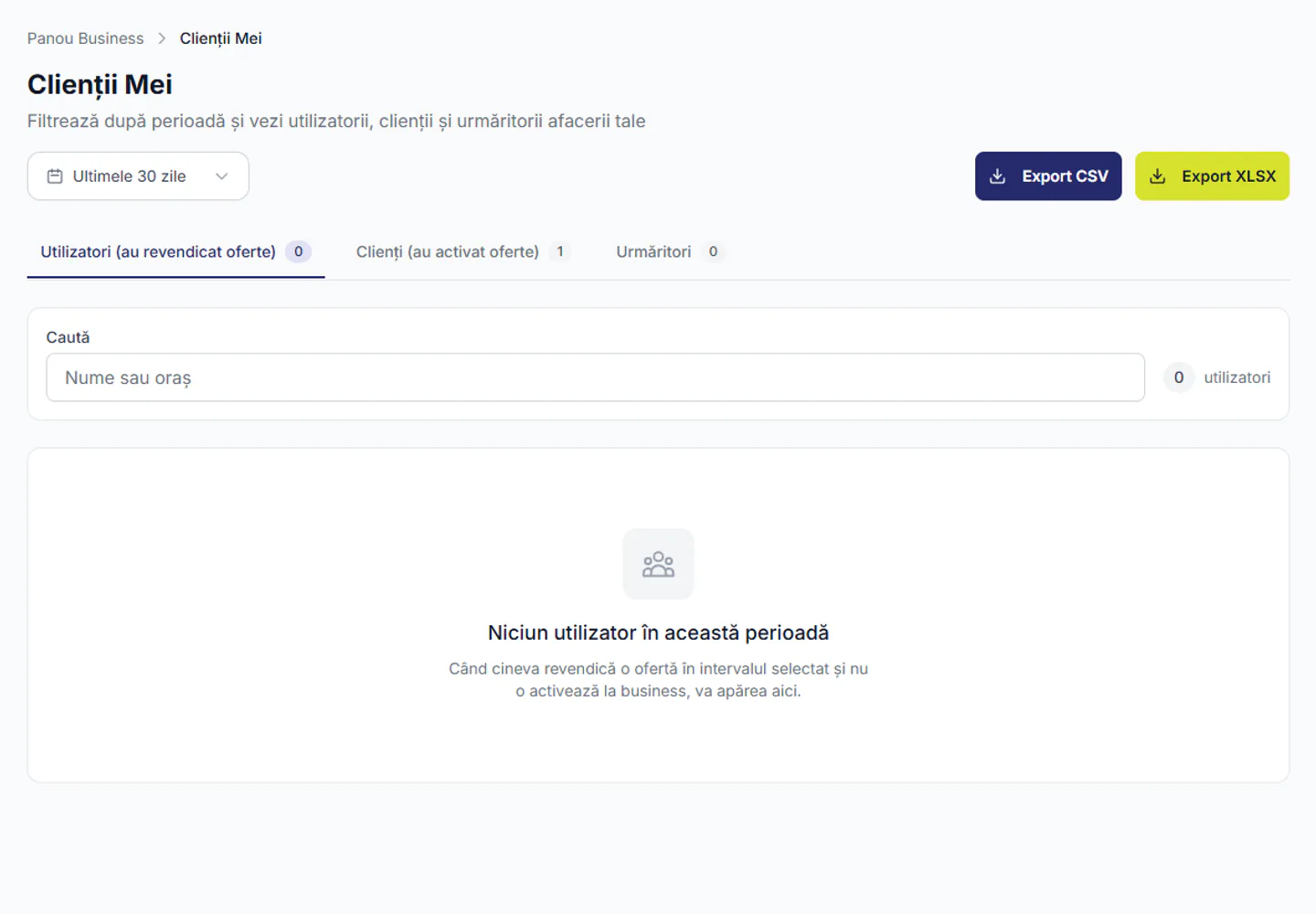The image size is (1316, 914).
Task: Focus the Nume sau oraș search field
Action: [595, 377]
